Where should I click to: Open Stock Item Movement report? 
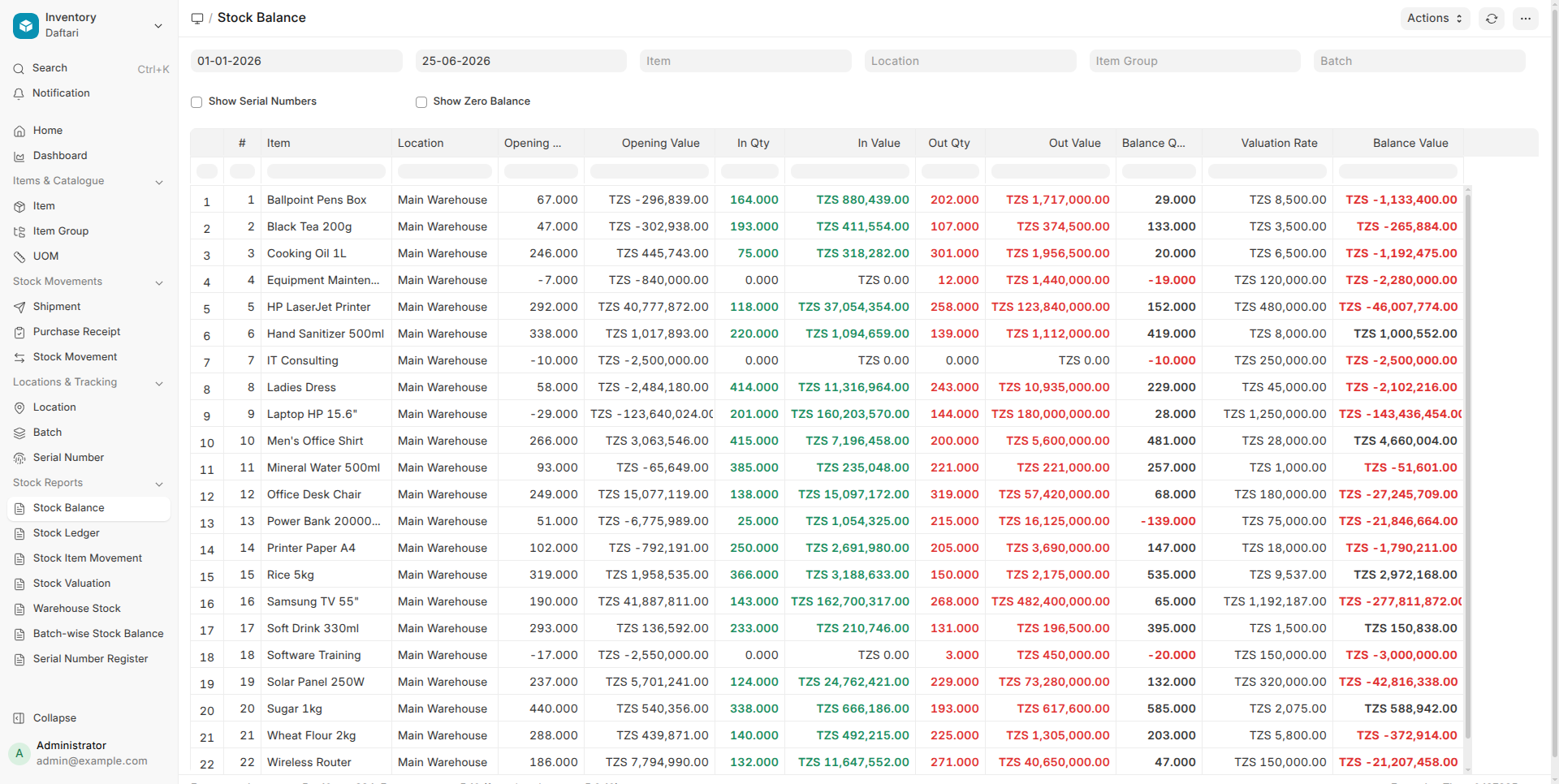point(89,558)
